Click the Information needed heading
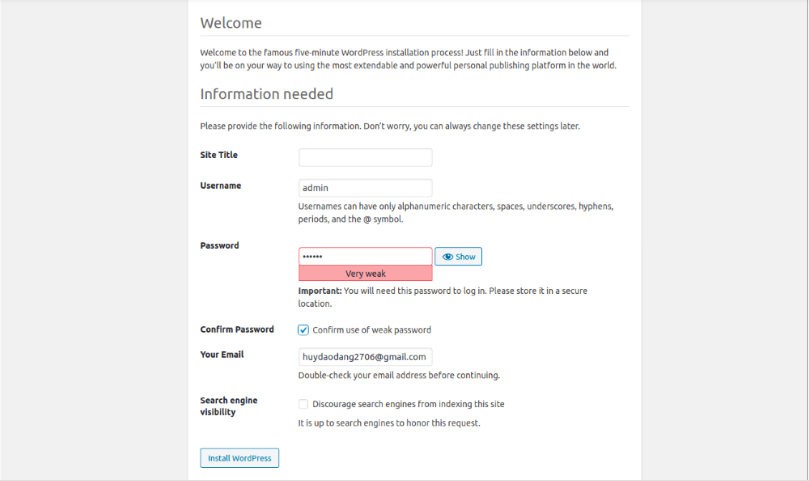 266,94
